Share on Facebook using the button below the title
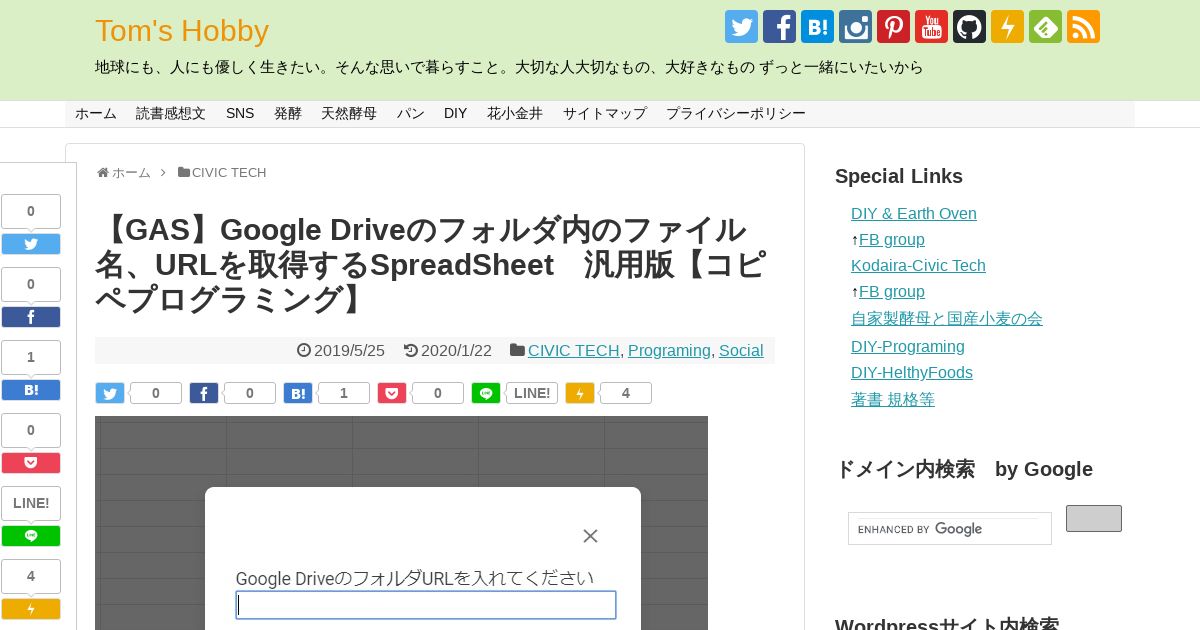The width and height of the screenshot is (1200, 630). [x=204, y=393]
